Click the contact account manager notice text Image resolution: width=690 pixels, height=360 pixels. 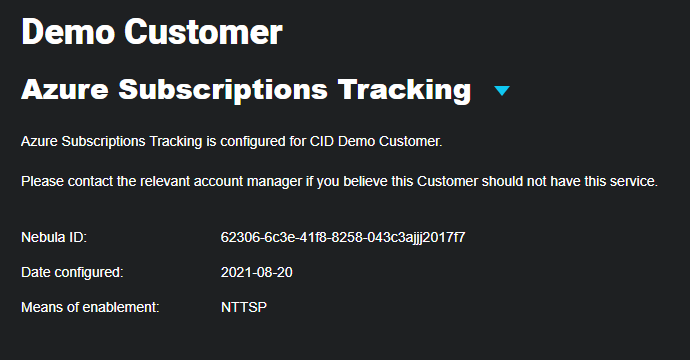[x=339, y=181]
